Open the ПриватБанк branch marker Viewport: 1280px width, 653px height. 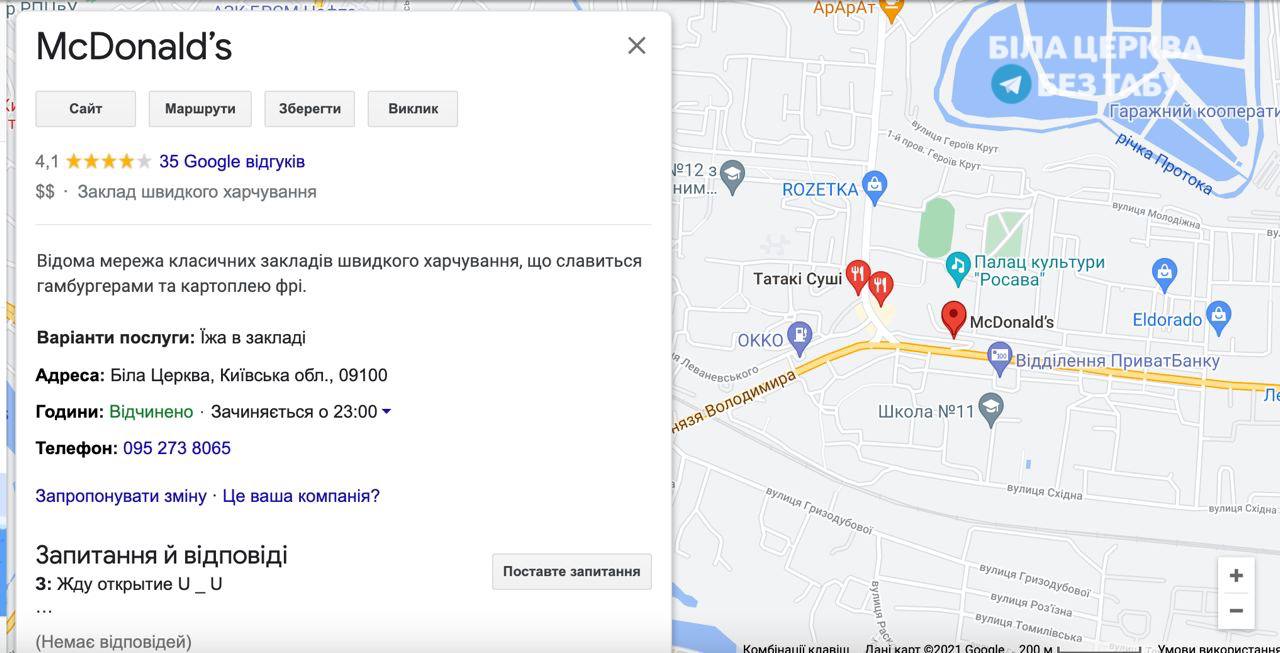[x=999, y=358]
